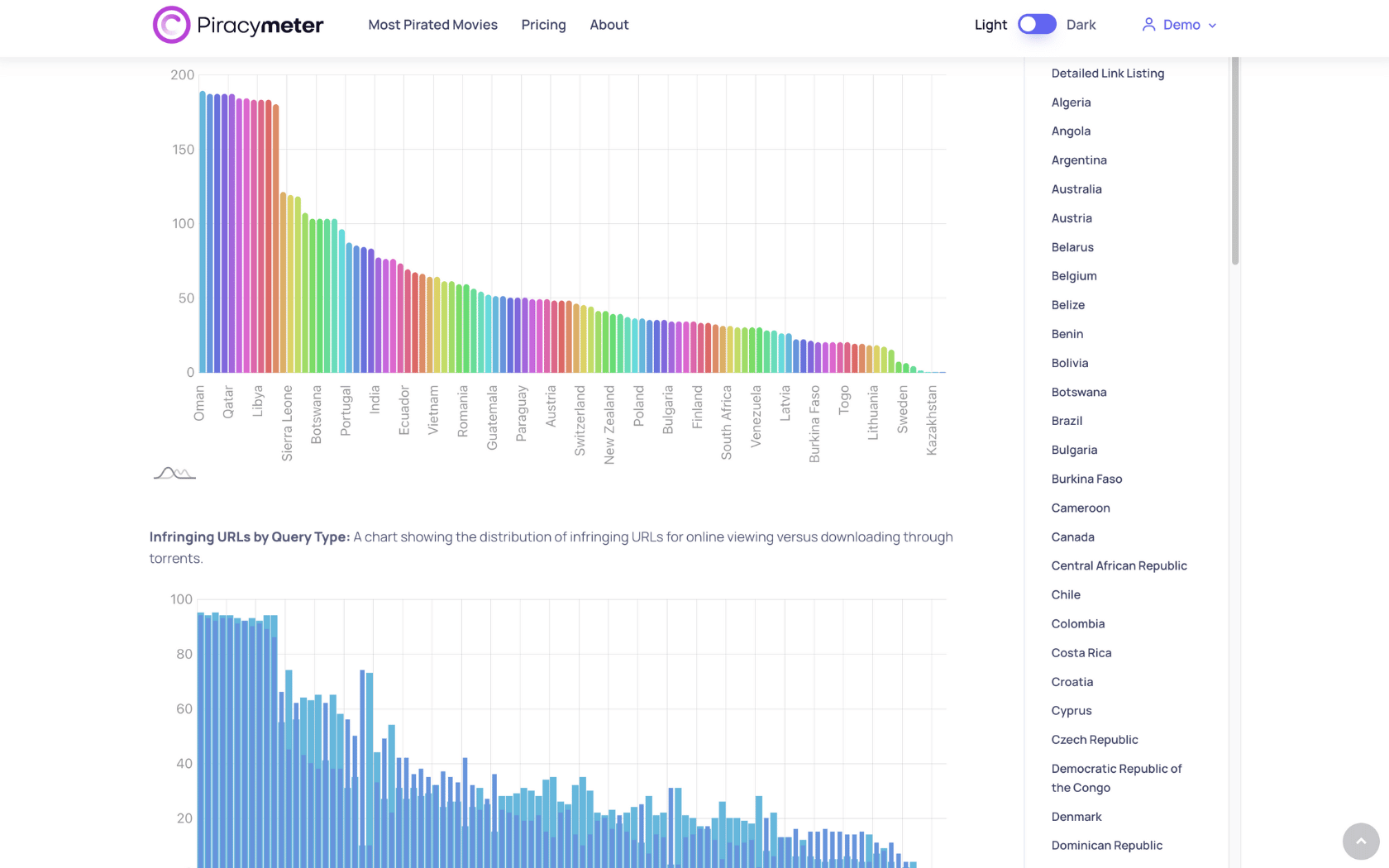
Task: Select Detailed Link Listing in sidebar
Action: [1108, 74]
